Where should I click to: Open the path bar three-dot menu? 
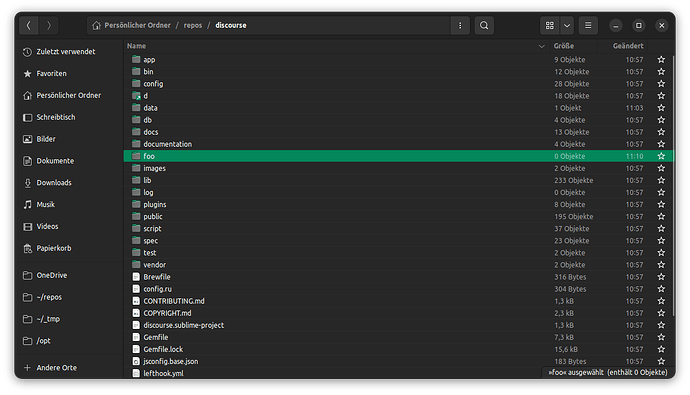coord(460,26)
